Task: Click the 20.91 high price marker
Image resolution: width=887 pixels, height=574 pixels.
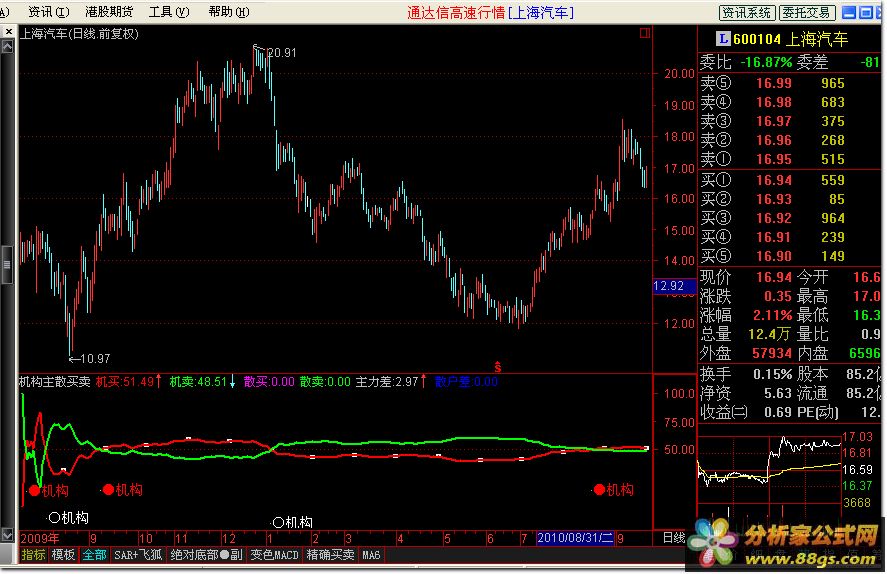Action: click(x=281, y=53)
